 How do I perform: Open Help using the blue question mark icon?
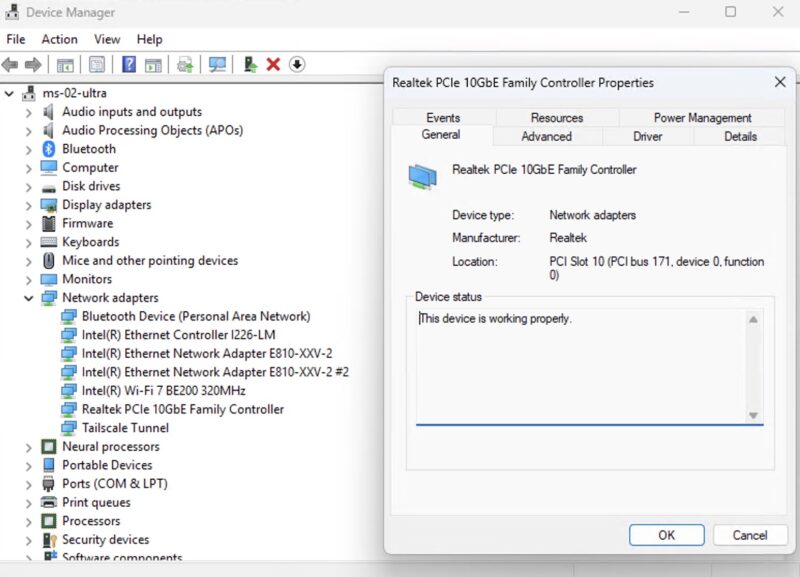128,64
